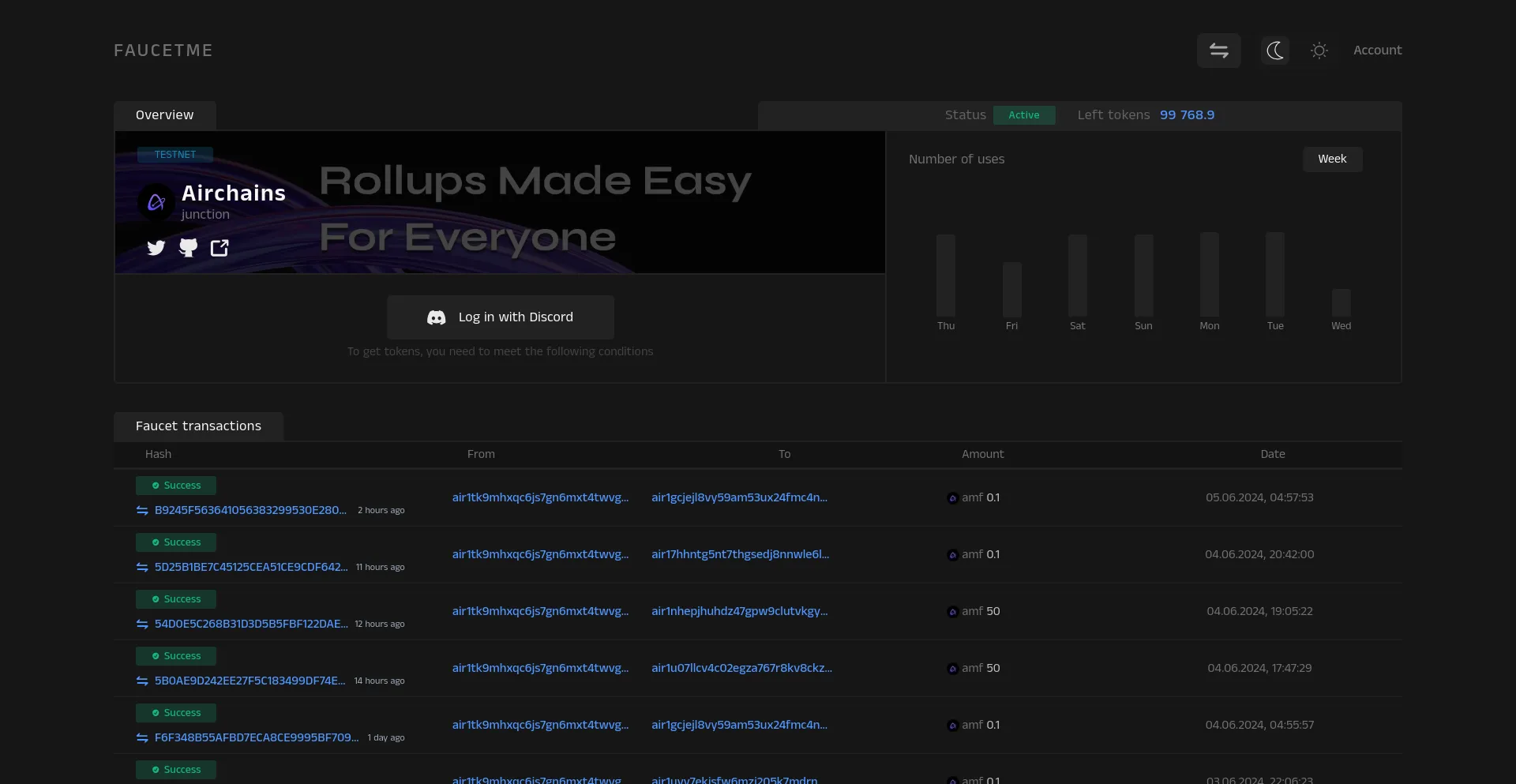Click the Mon bar in uses chart
Image resolution: width=1516 pixels, height=784 pixels.
click(x=1210, y=275)
